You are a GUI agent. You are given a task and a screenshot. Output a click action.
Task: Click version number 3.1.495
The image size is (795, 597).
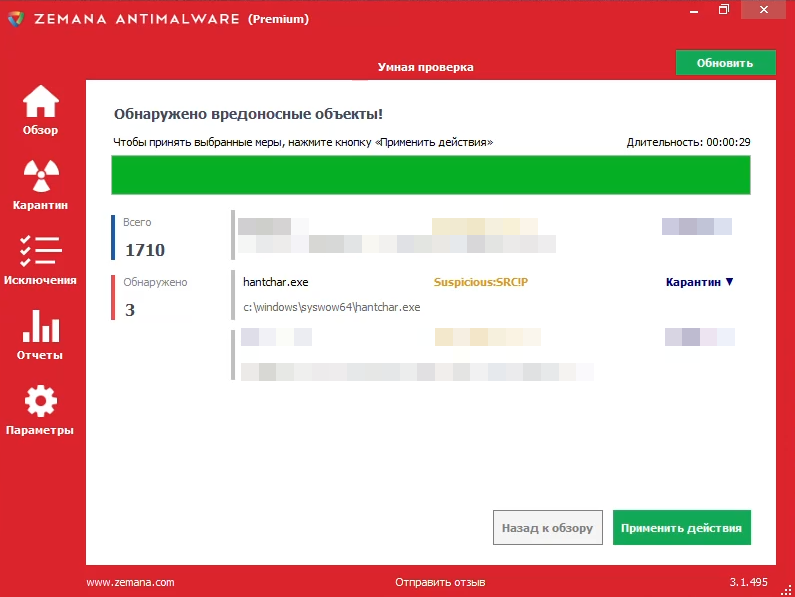748,582
